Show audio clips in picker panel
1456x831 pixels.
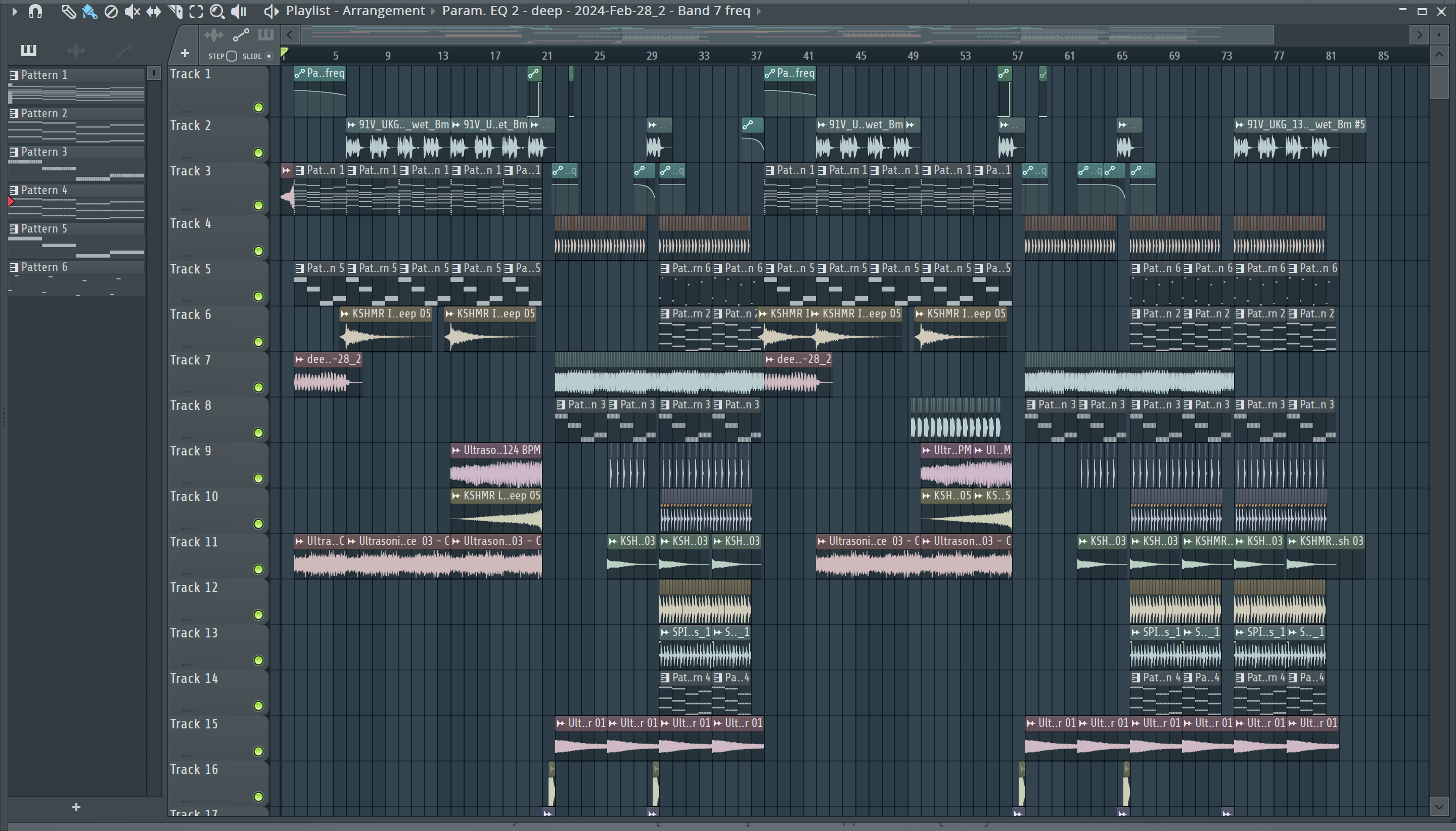point(76,50)
